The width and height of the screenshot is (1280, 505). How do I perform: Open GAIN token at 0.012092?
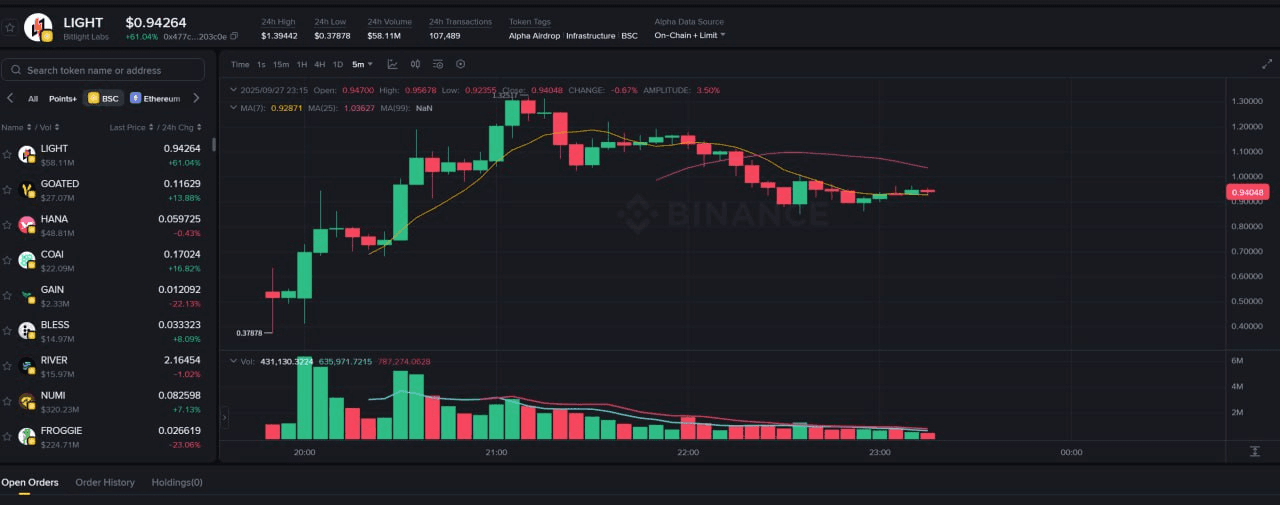coord(108,295)
